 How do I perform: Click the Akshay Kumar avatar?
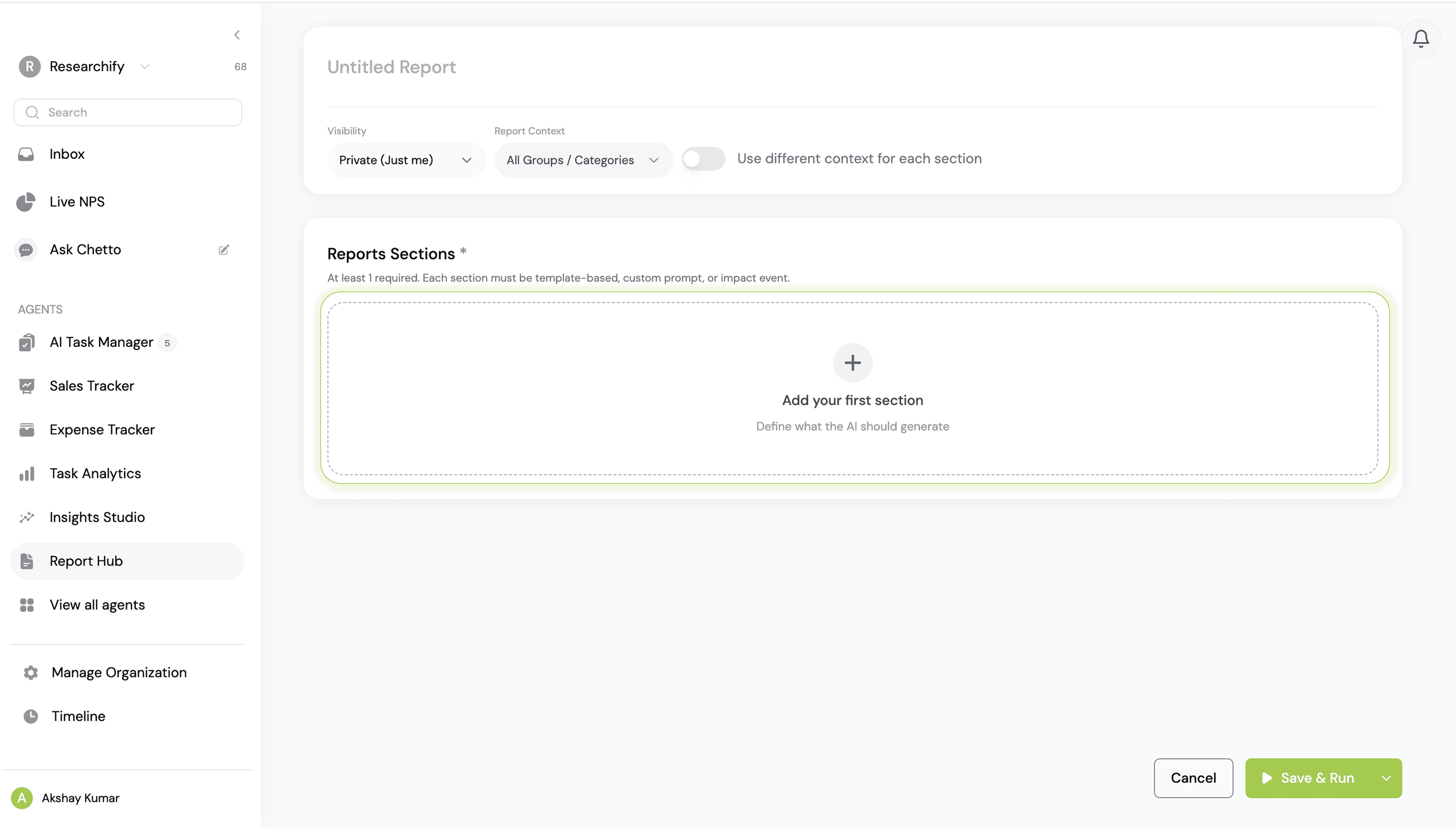tap(22, 798)
